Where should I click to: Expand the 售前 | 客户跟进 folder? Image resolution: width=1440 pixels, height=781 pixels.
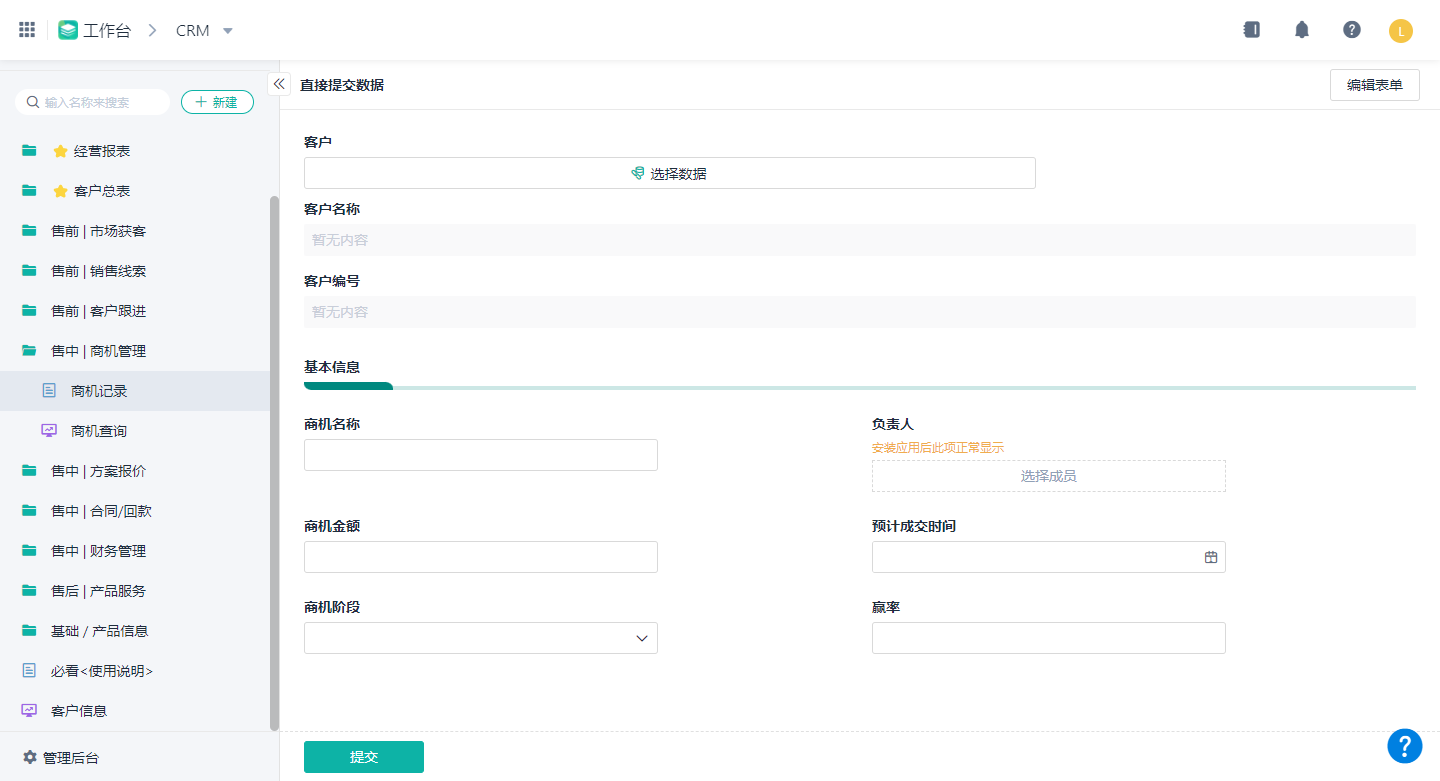coord(135,311)
